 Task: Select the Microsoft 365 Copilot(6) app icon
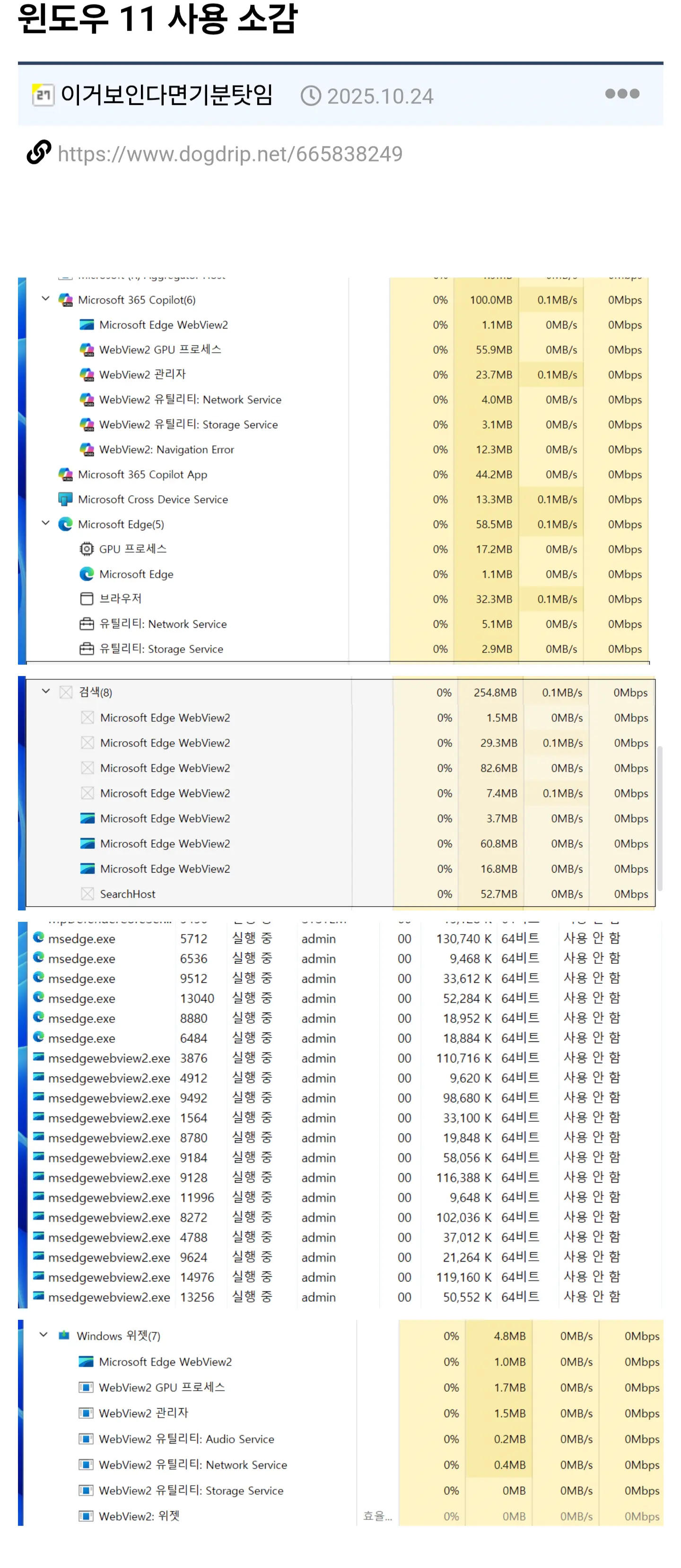point(65,300)
